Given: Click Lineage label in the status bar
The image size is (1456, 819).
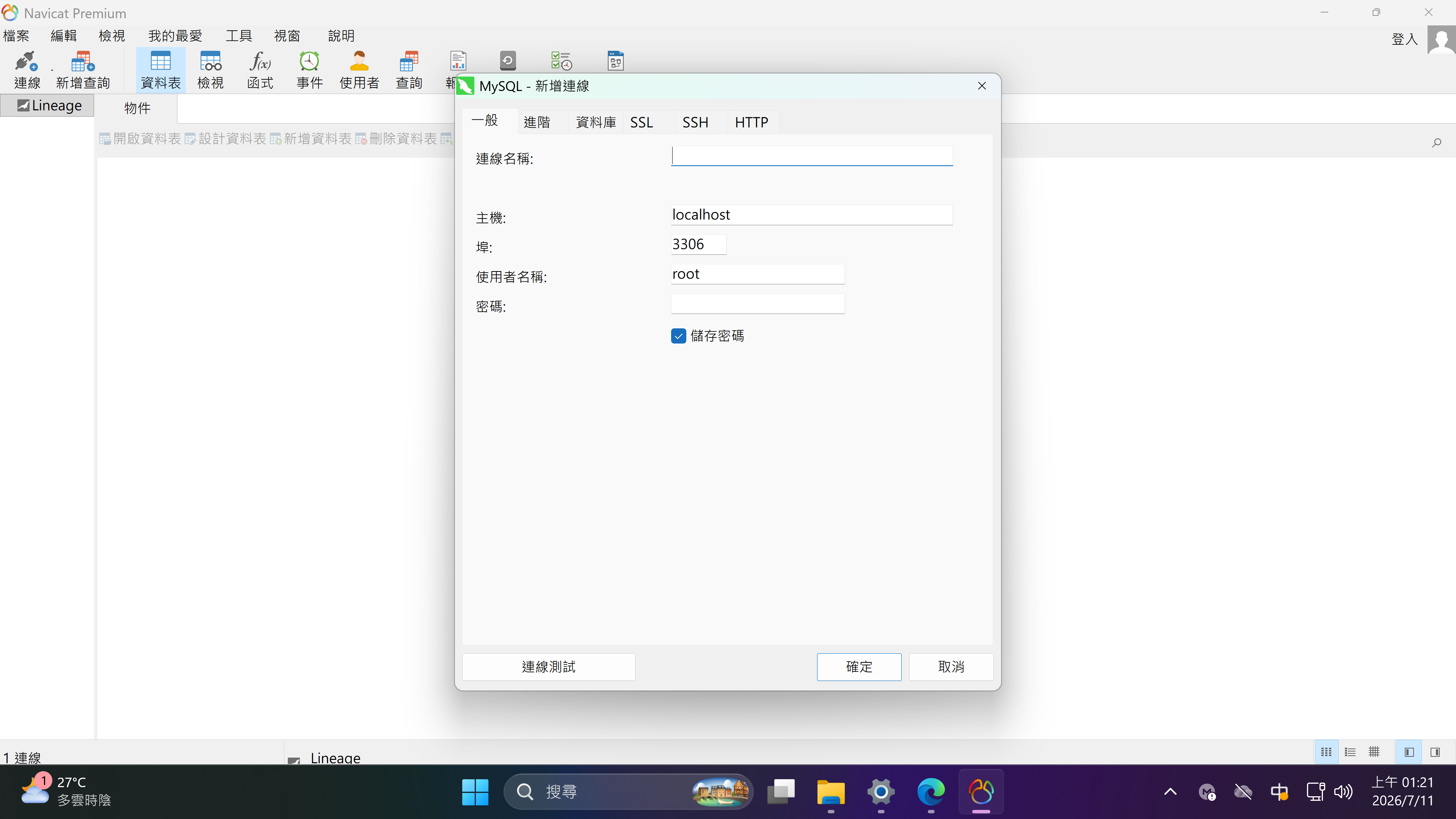Looking at the screenshot, I should (335, 758).
